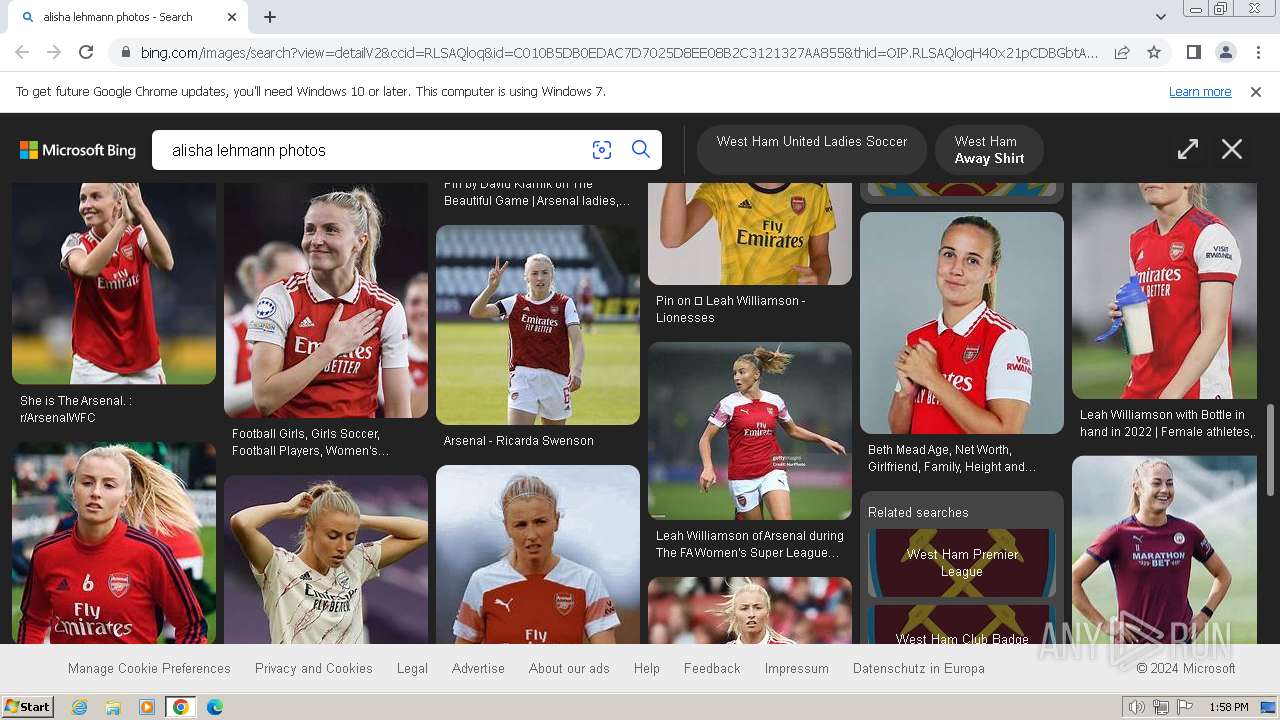This screenshot has width=1280, height=720.
Task: Dismiss the Chrome update notification bar
Action: point(1256,92)
